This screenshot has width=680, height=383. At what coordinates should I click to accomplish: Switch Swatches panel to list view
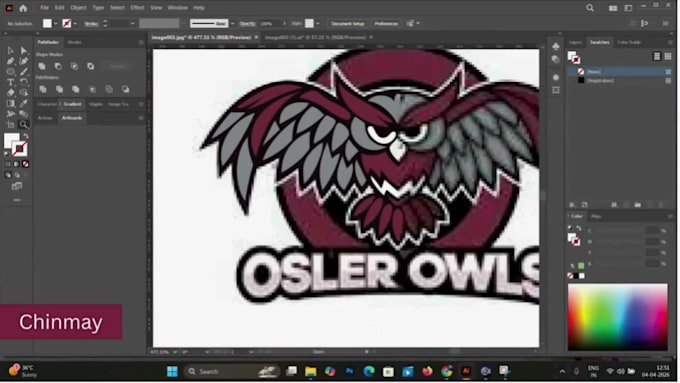(657, 56)
